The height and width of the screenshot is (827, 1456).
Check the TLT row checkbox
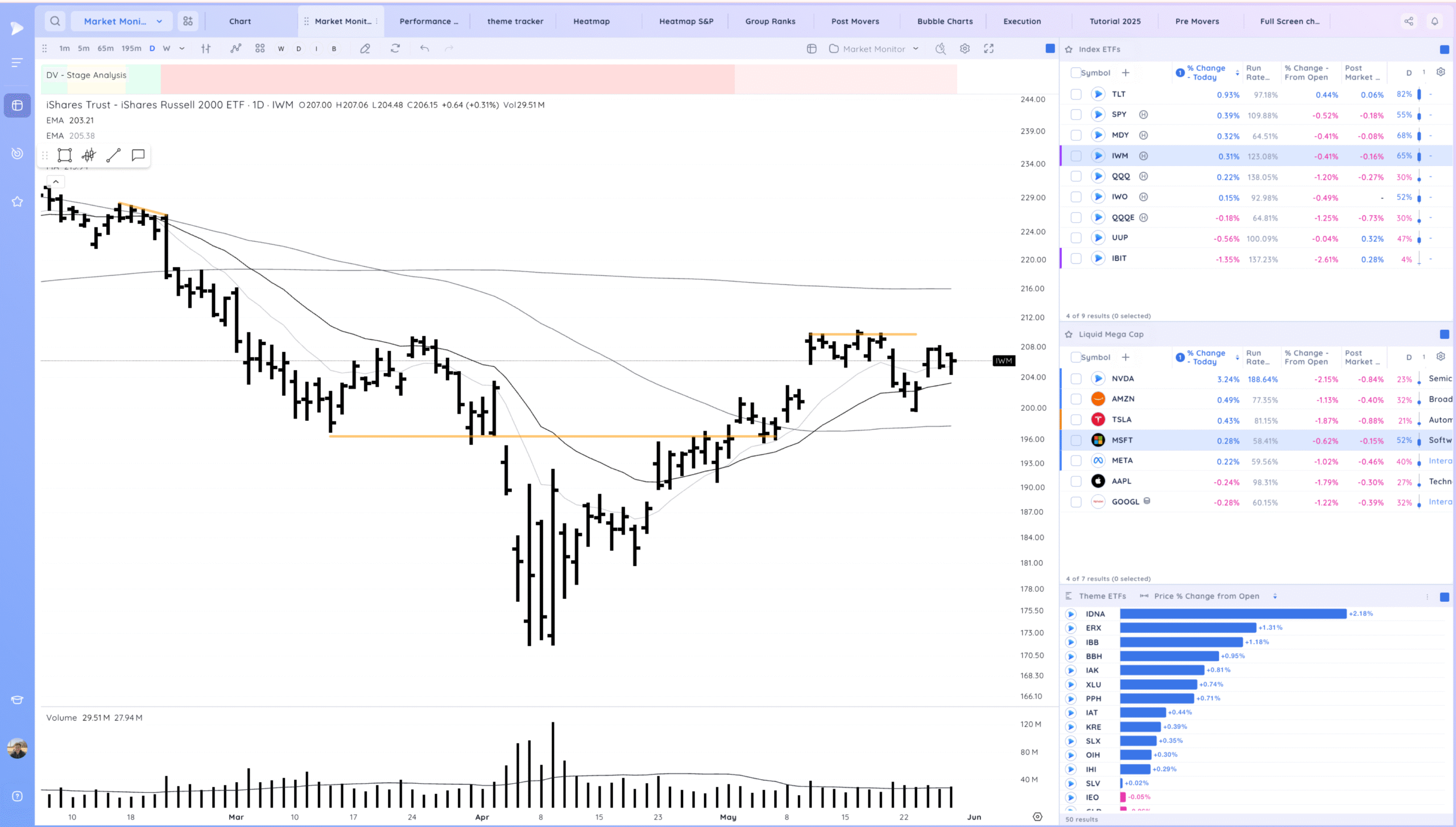(1076, 94)
